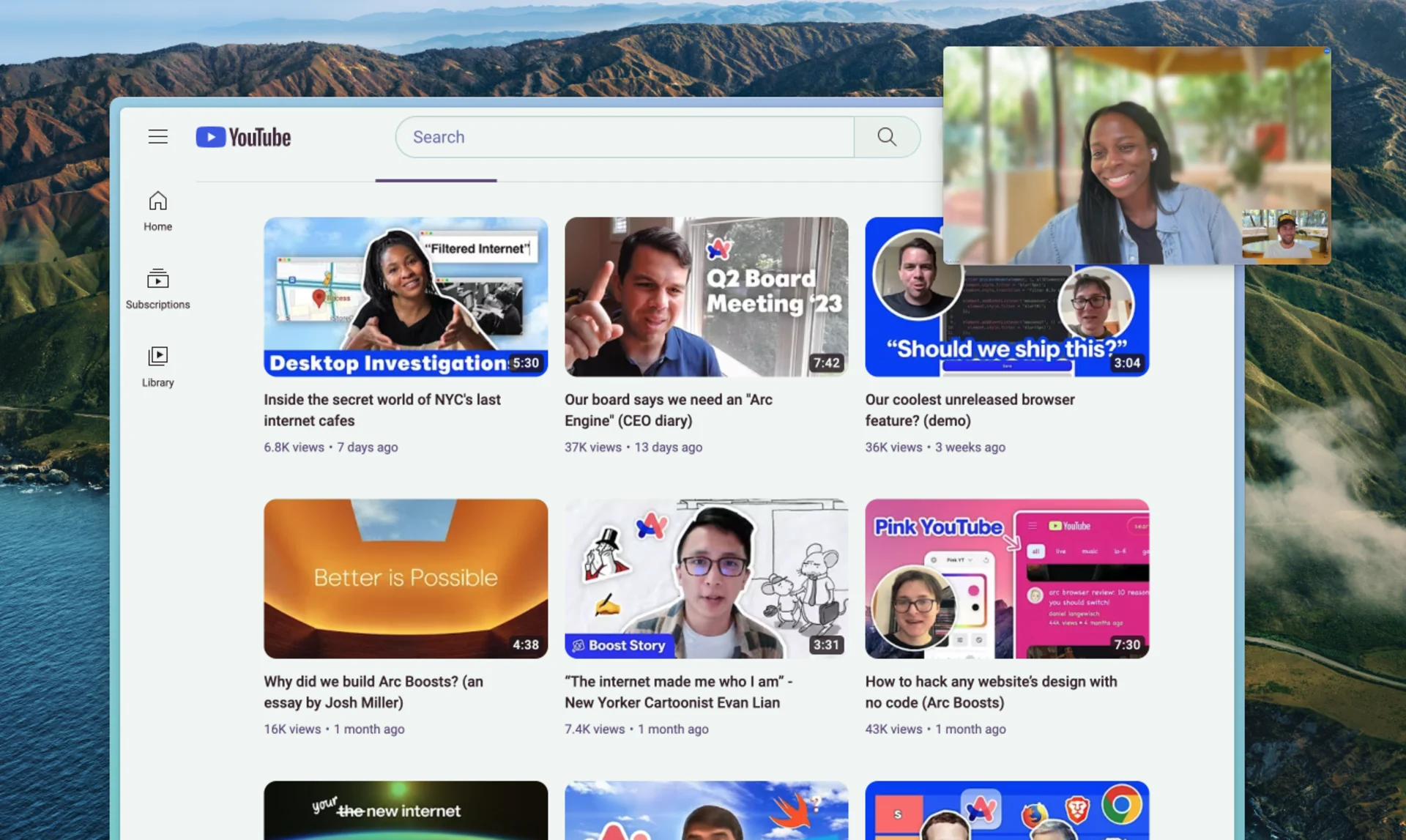Open the hamburger navigation menu
Screen dimensions: 1406x840
(x=157, y=136)
